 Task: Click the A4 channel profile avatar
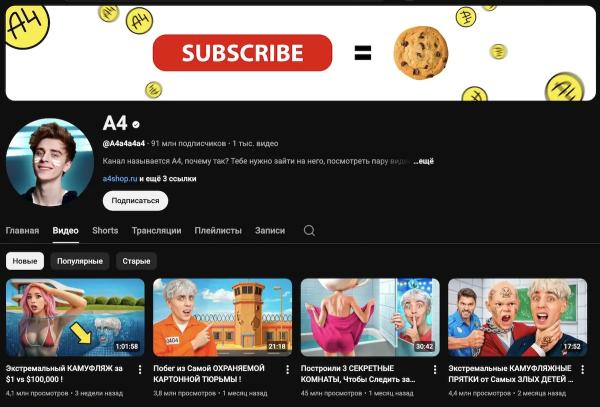[49, 162]
